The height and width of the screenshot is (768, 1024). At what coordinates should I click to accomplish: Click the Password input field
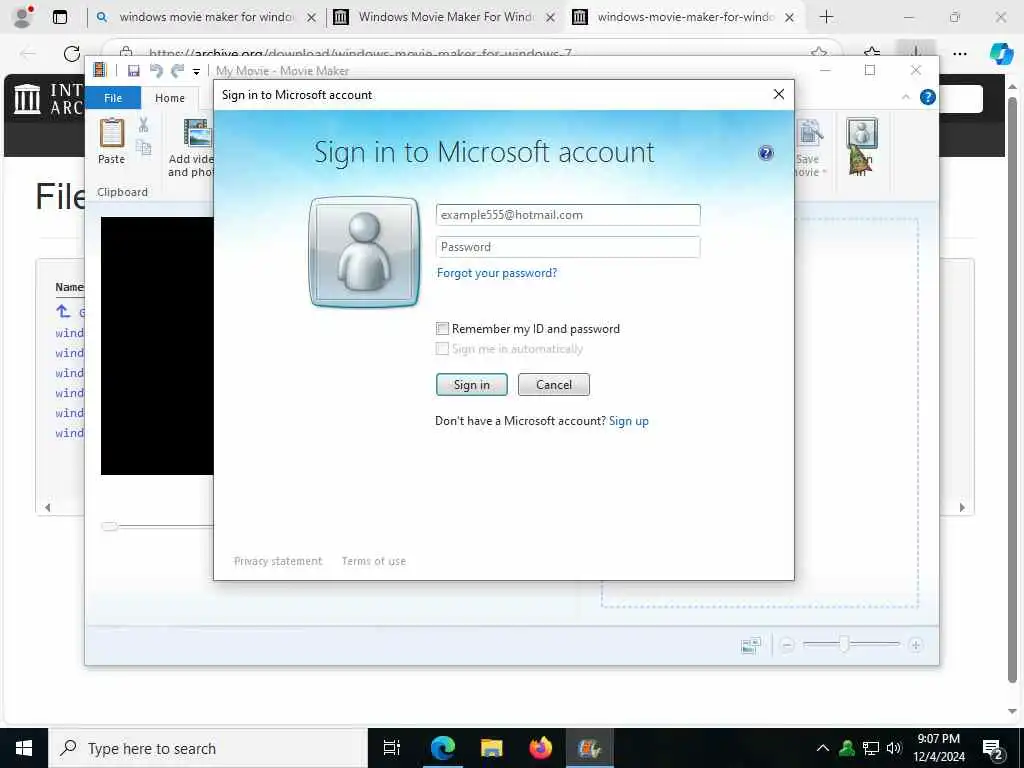click(x=568, y=247)
